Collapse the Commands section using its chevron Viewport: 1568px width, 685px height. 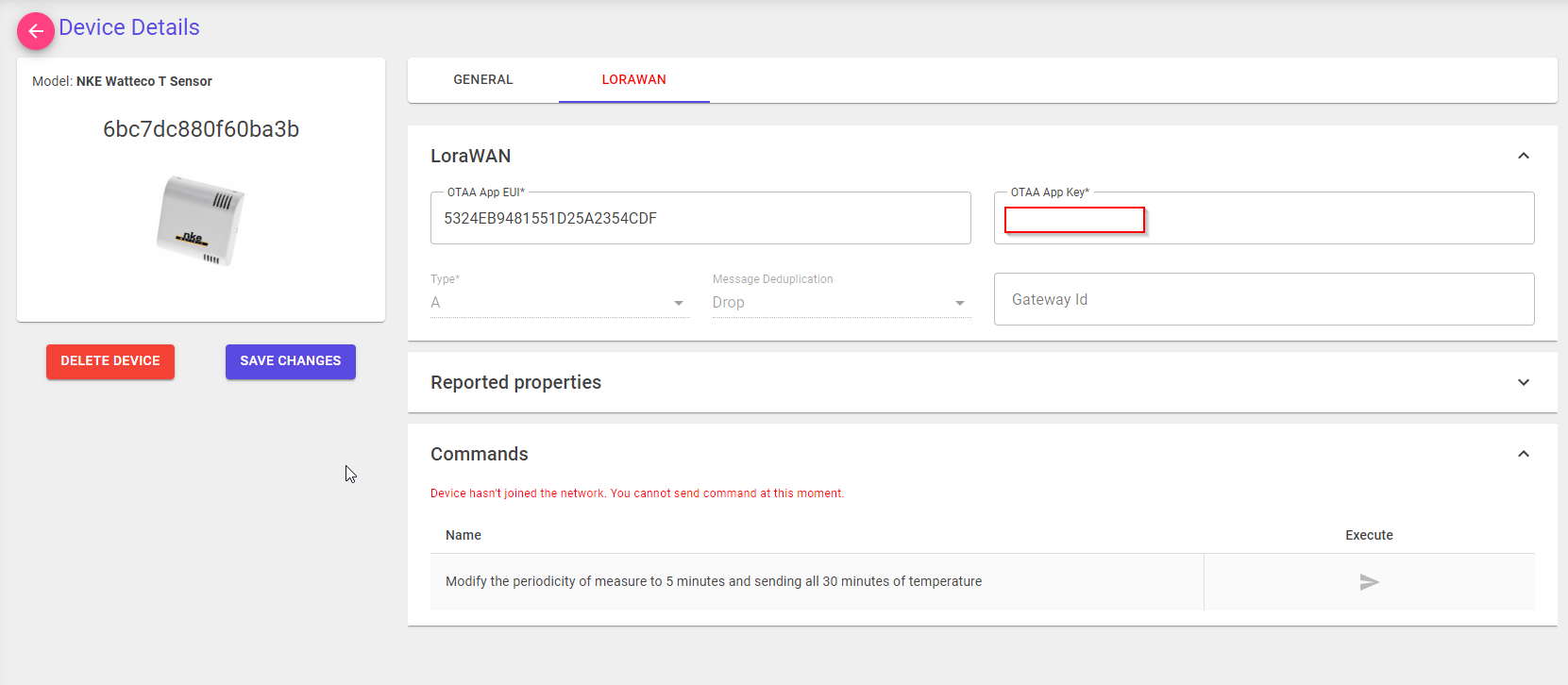[x=1523, y=454]
